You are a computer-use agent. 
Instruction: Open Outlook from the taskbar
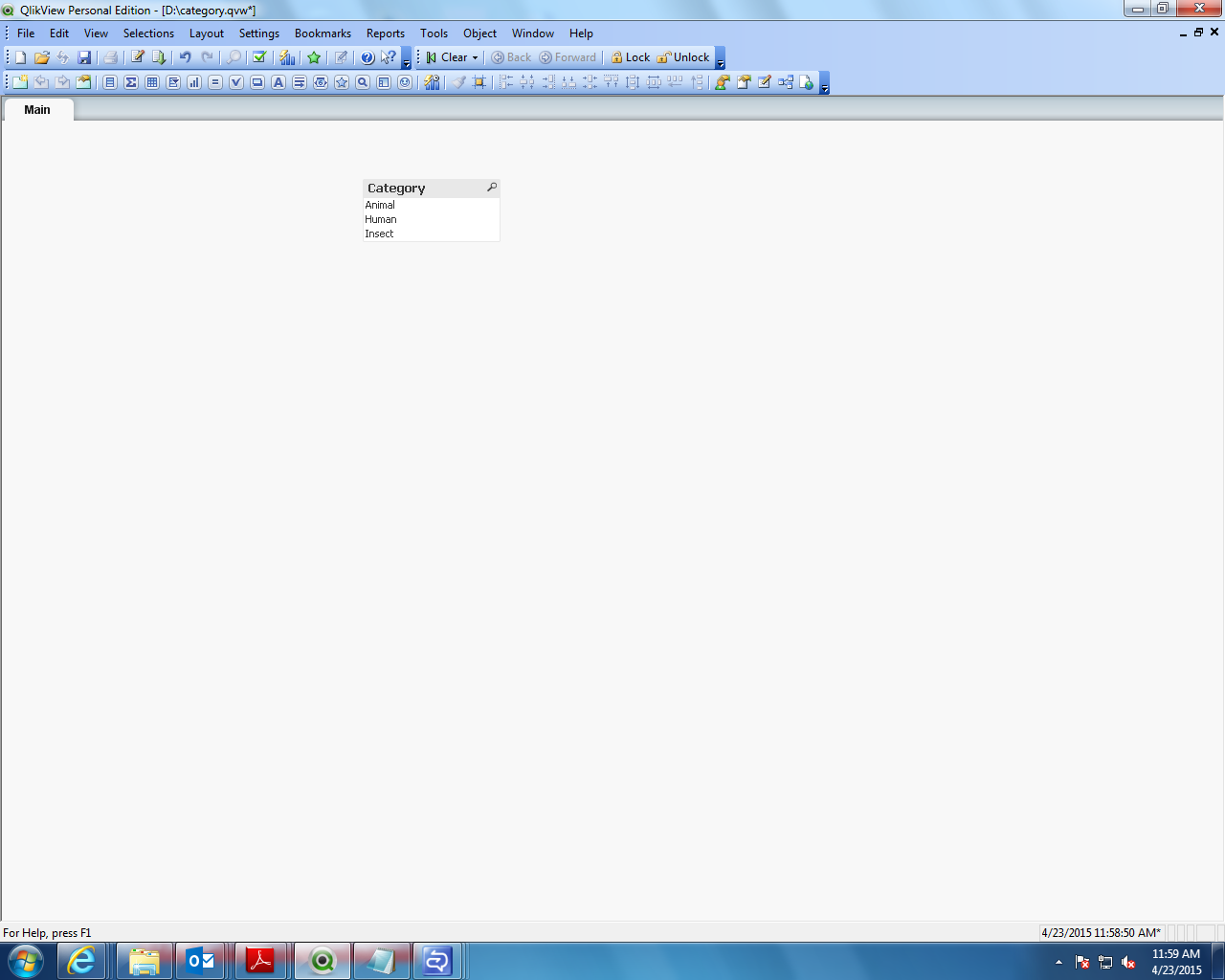click(x=201, y=961)
